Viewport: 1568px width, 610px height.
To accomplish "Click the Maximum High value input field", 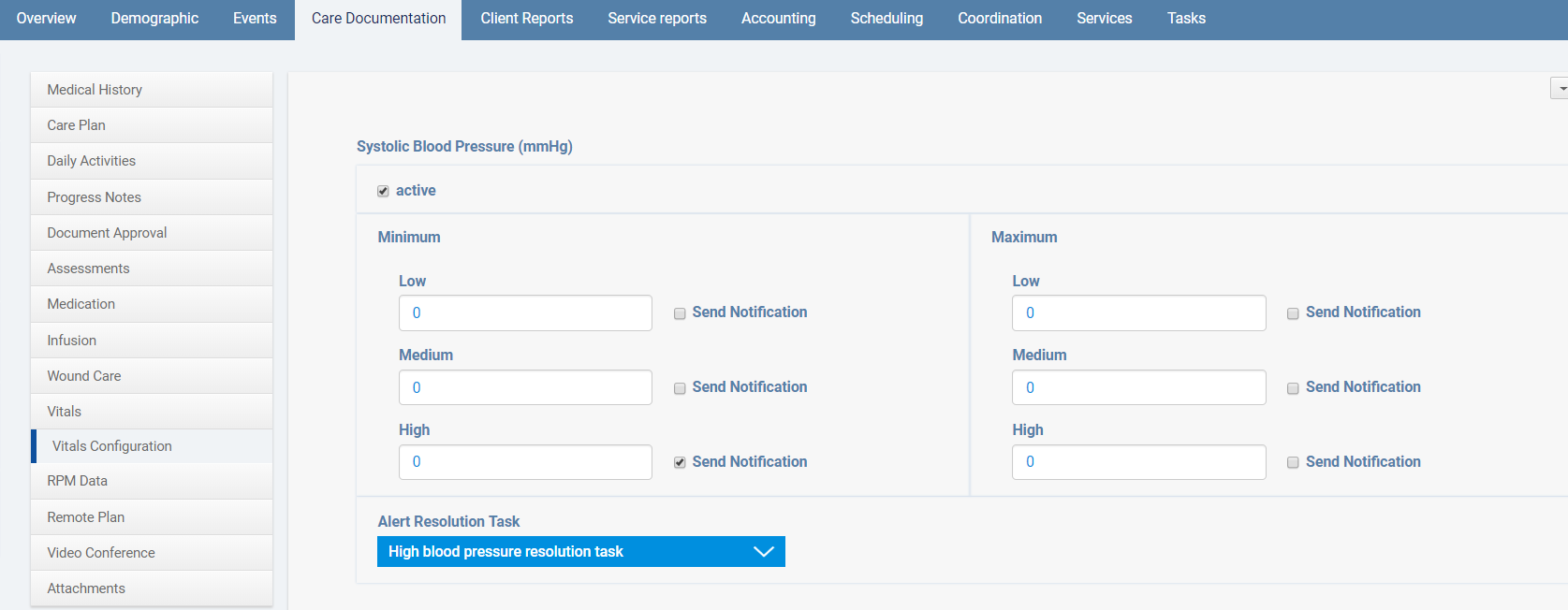I will coord(1138,462).
